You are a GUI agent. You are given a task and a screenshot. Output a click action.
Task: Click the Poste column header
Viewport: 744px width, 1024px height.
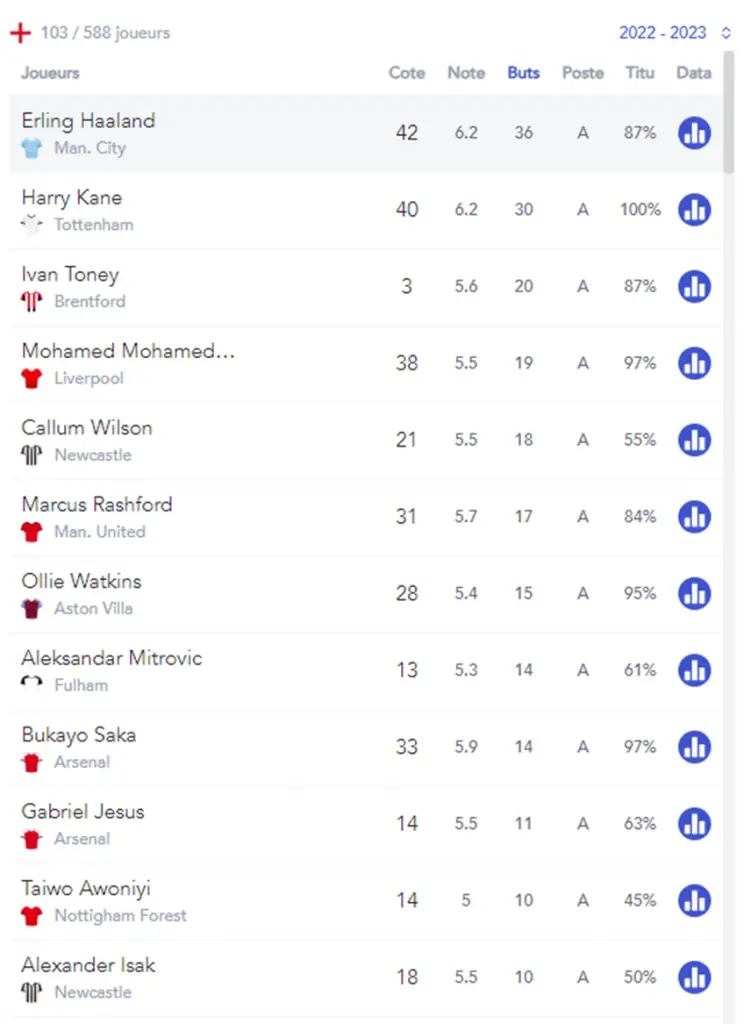[x=583, y=73]
